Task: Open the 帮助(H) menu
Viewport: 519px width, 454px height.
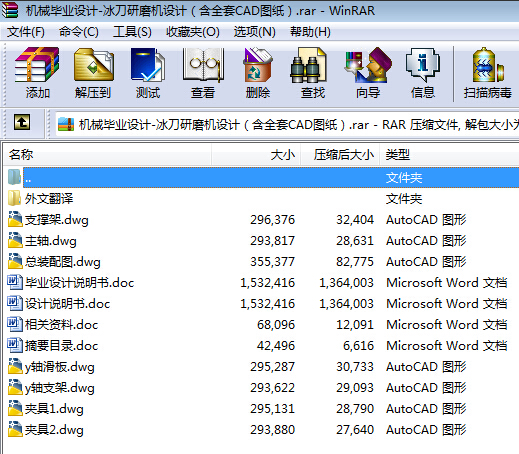Action: pyautogui.click(x=310, y=32)
